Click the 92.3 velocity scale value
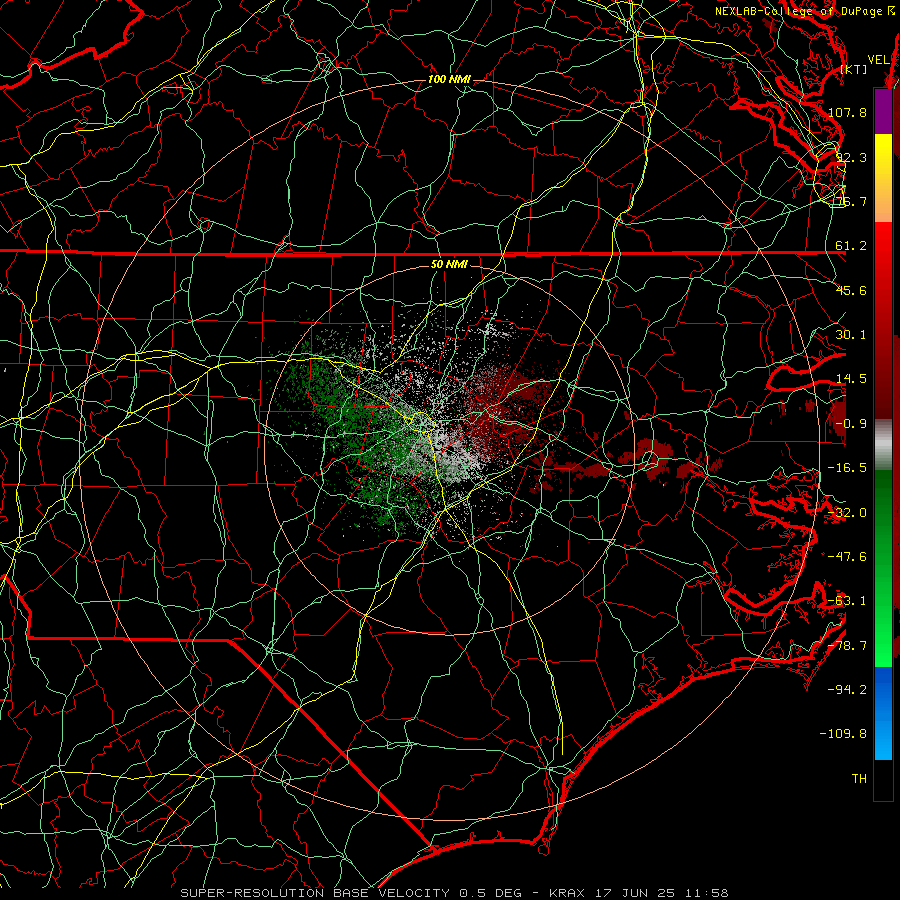The width and height of the screenshot is (900, 900). pyautogui.click(x=851, y=157)
